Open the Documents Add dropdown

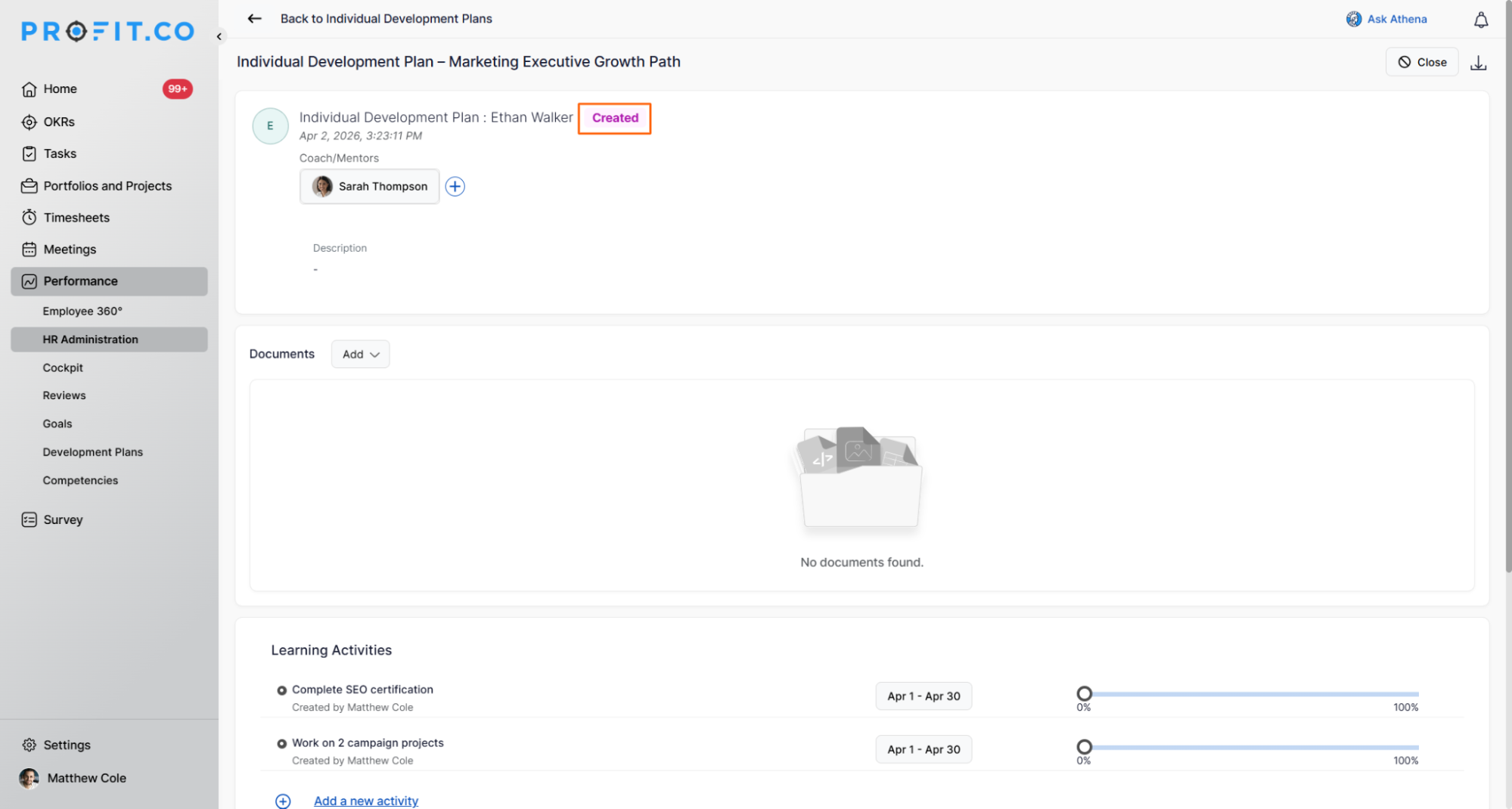(360, 355)
